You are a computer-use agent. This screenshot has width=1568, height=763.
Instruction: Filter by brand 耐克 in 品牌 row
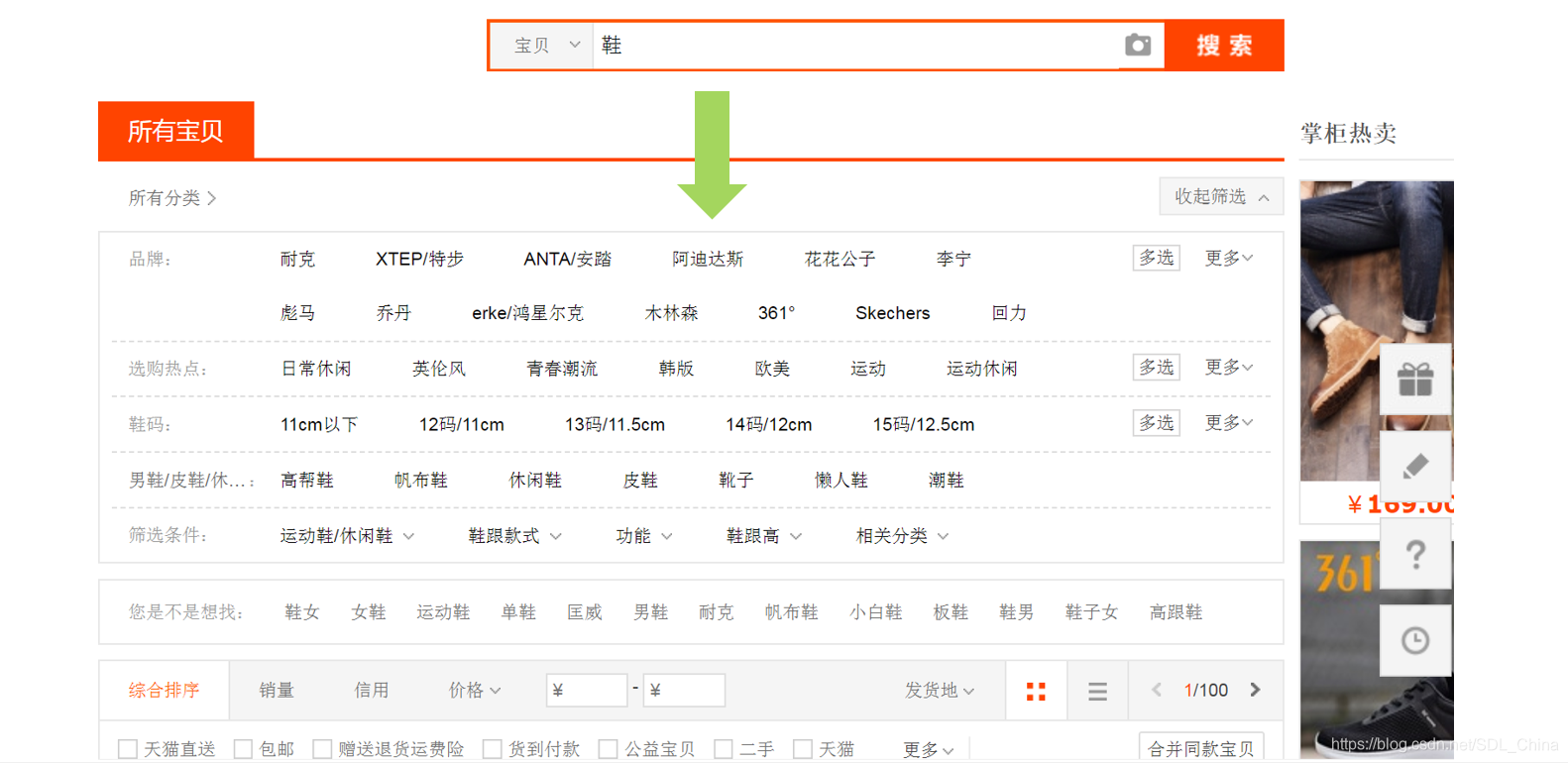point(297,259)
